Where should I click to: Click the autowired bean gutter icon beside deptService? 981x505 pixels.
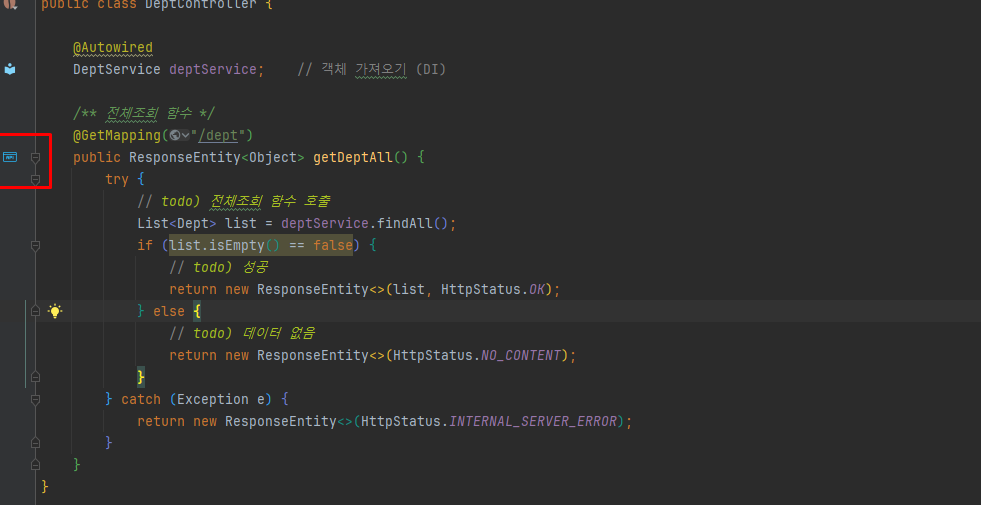10,69
